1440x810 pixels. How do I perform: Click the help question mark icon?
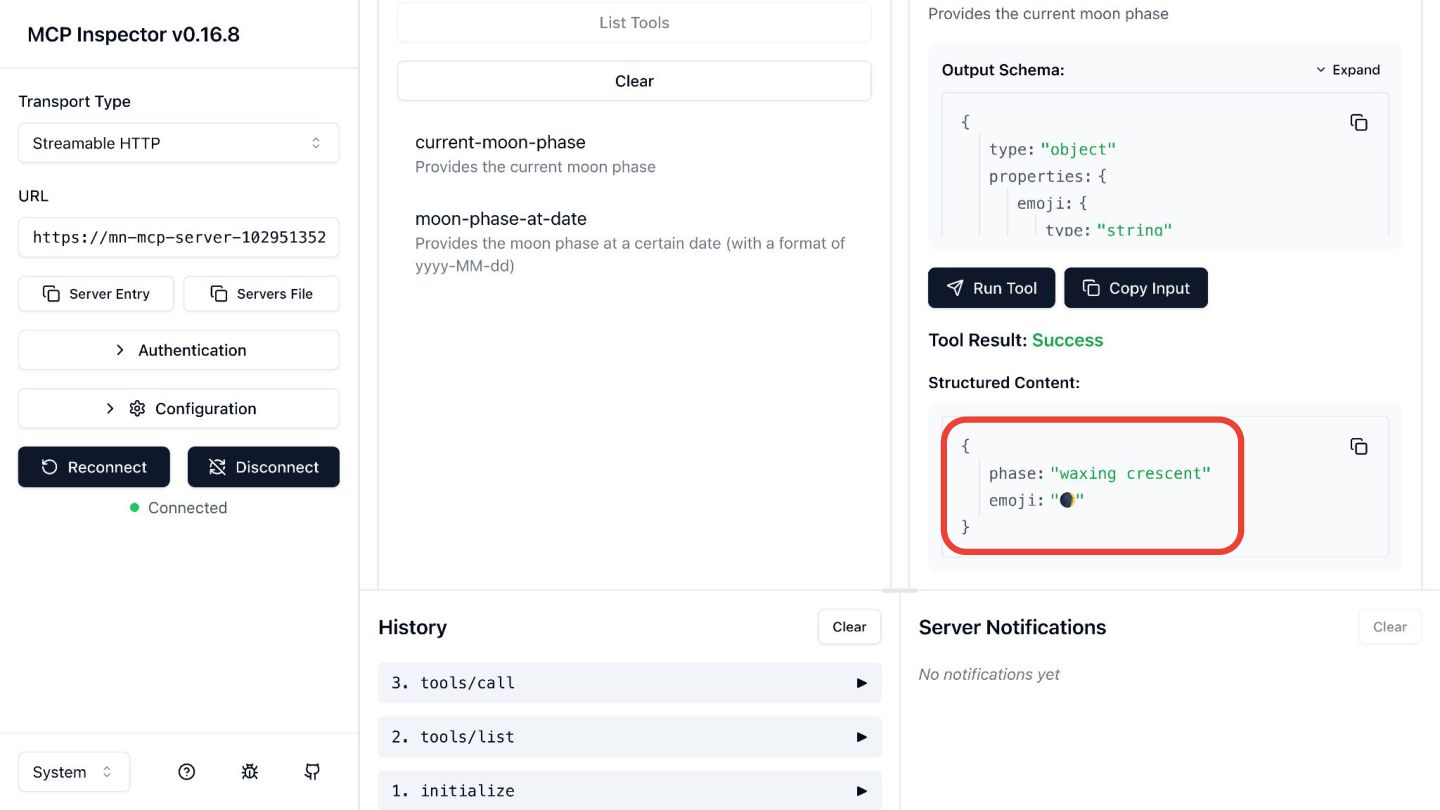click(x=186, y=772)
